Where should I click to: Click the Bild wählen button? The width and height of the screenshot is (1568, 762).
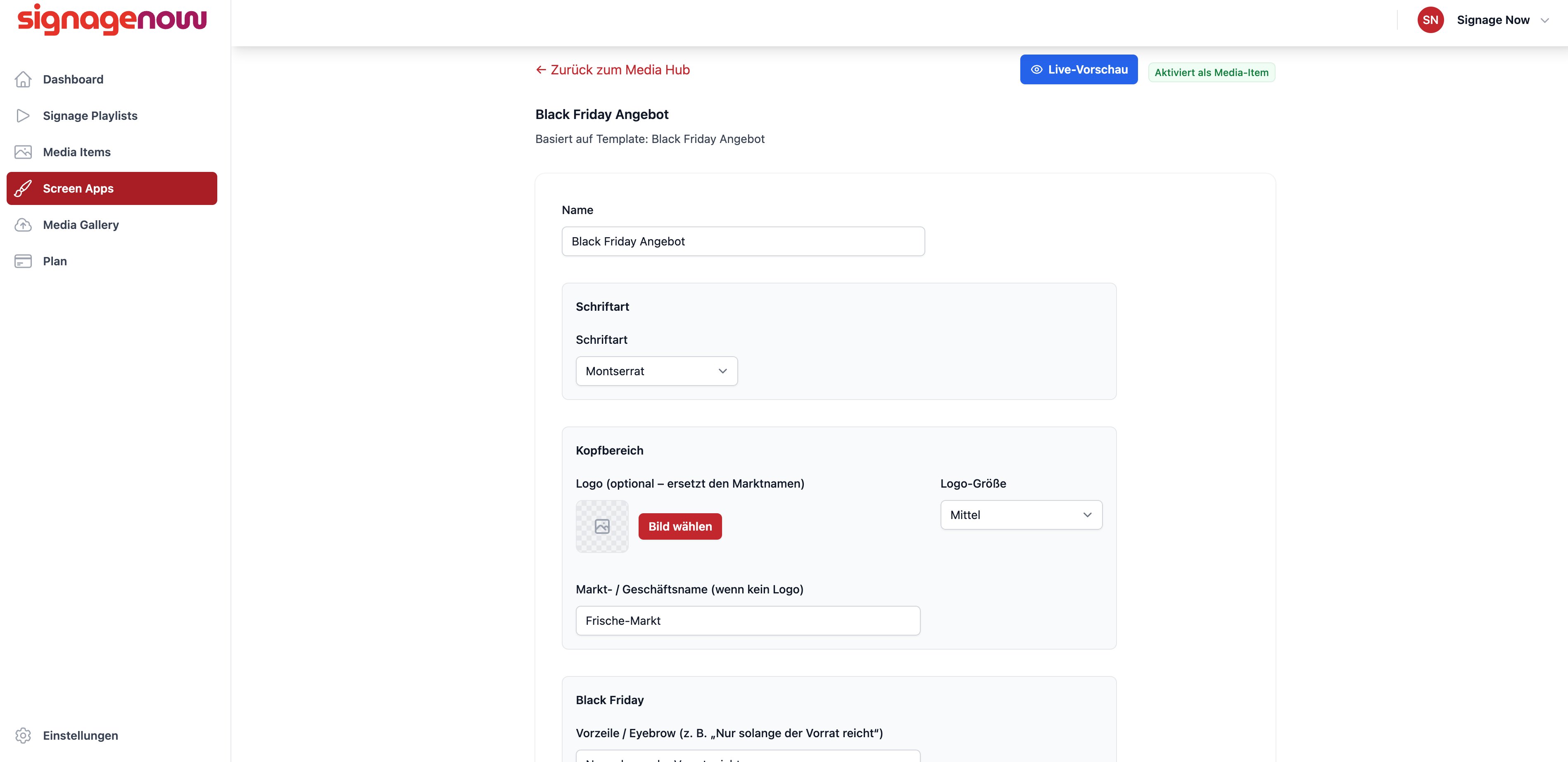point(680,526)
